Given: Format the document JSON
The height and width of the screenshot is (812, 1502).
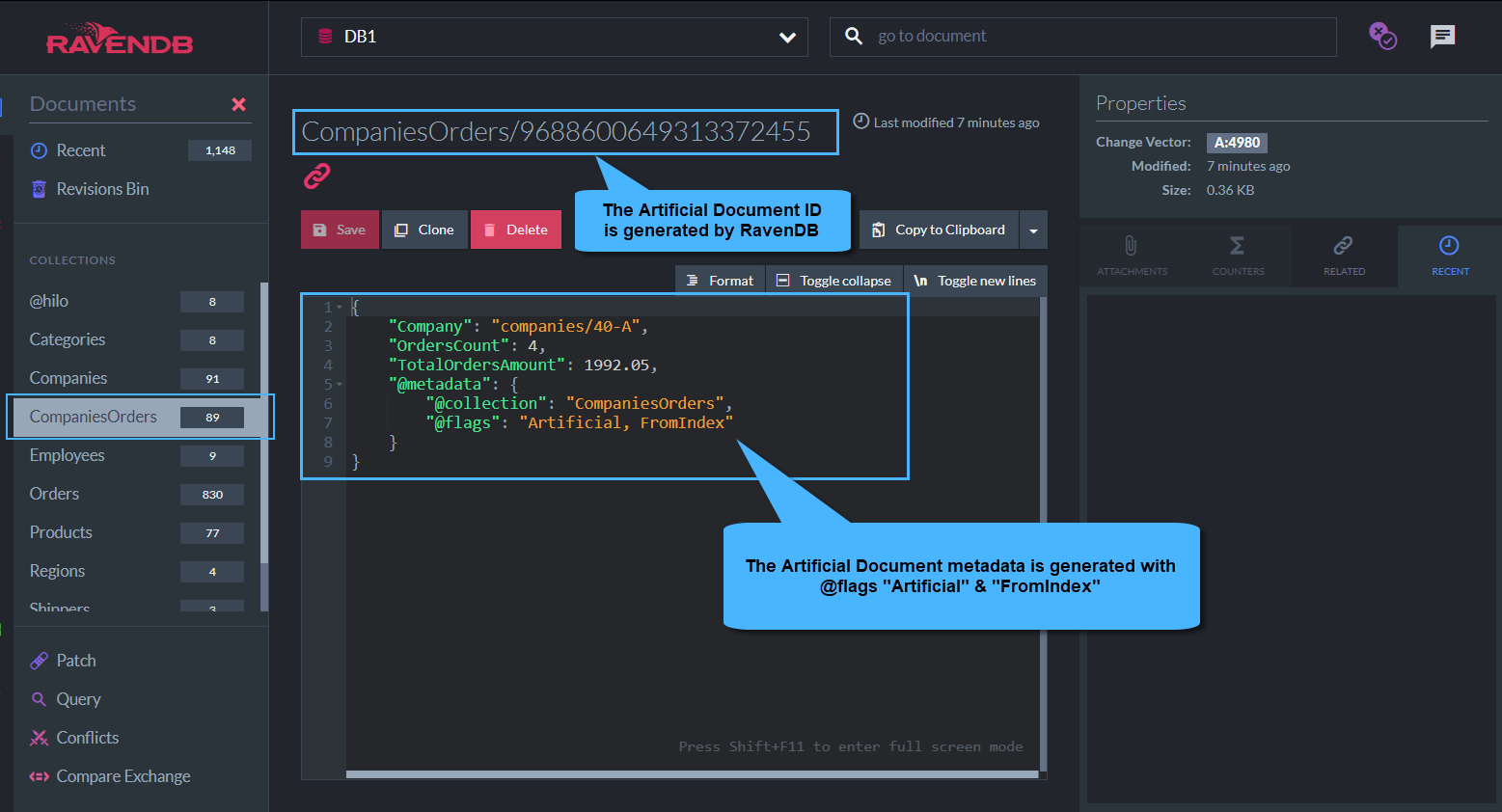Looking at the screenshot, I should coord(720,281).
